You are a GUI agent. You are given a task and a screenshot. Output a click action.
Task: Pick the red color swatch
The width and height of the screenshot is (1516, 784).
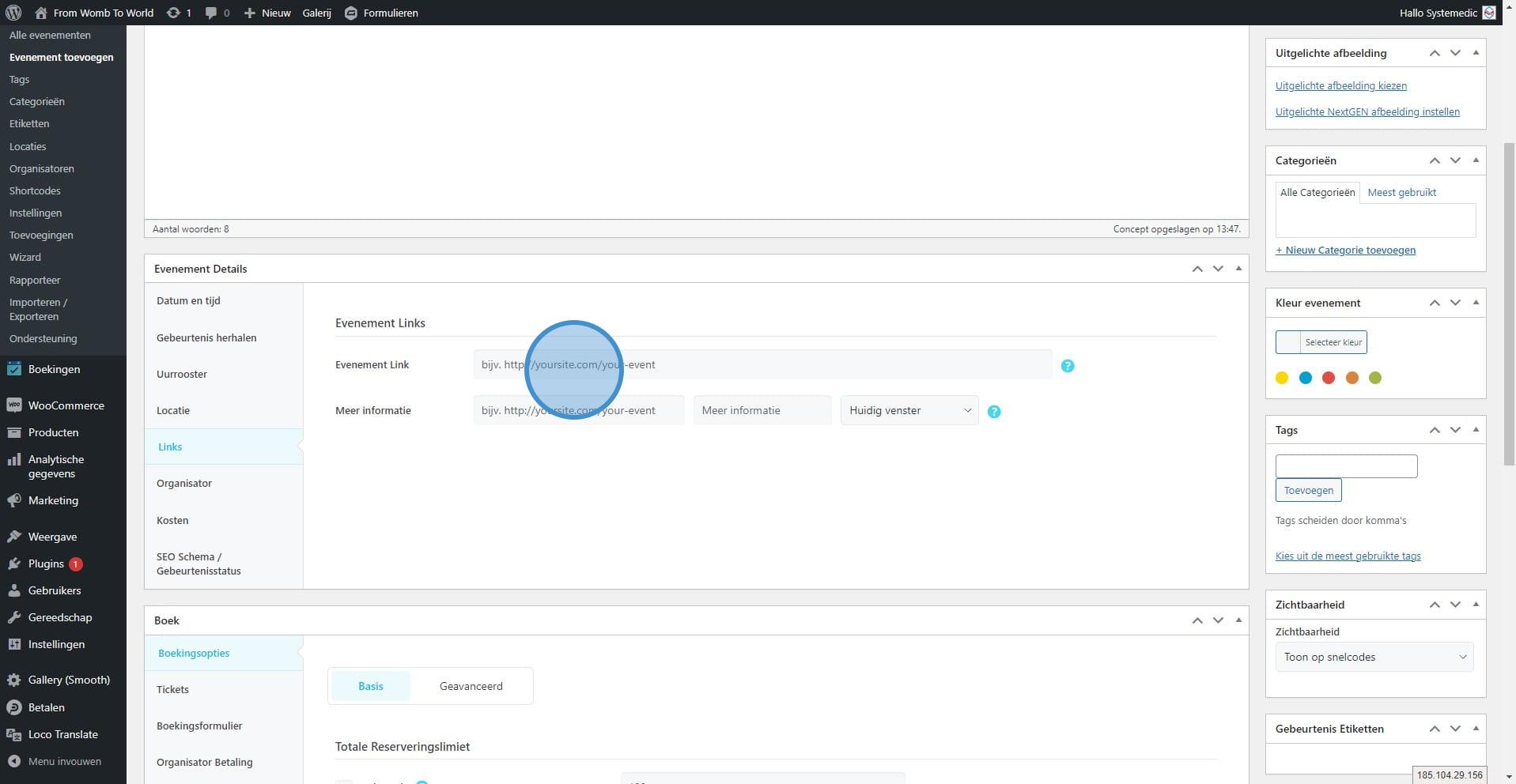click(1329, 378)
